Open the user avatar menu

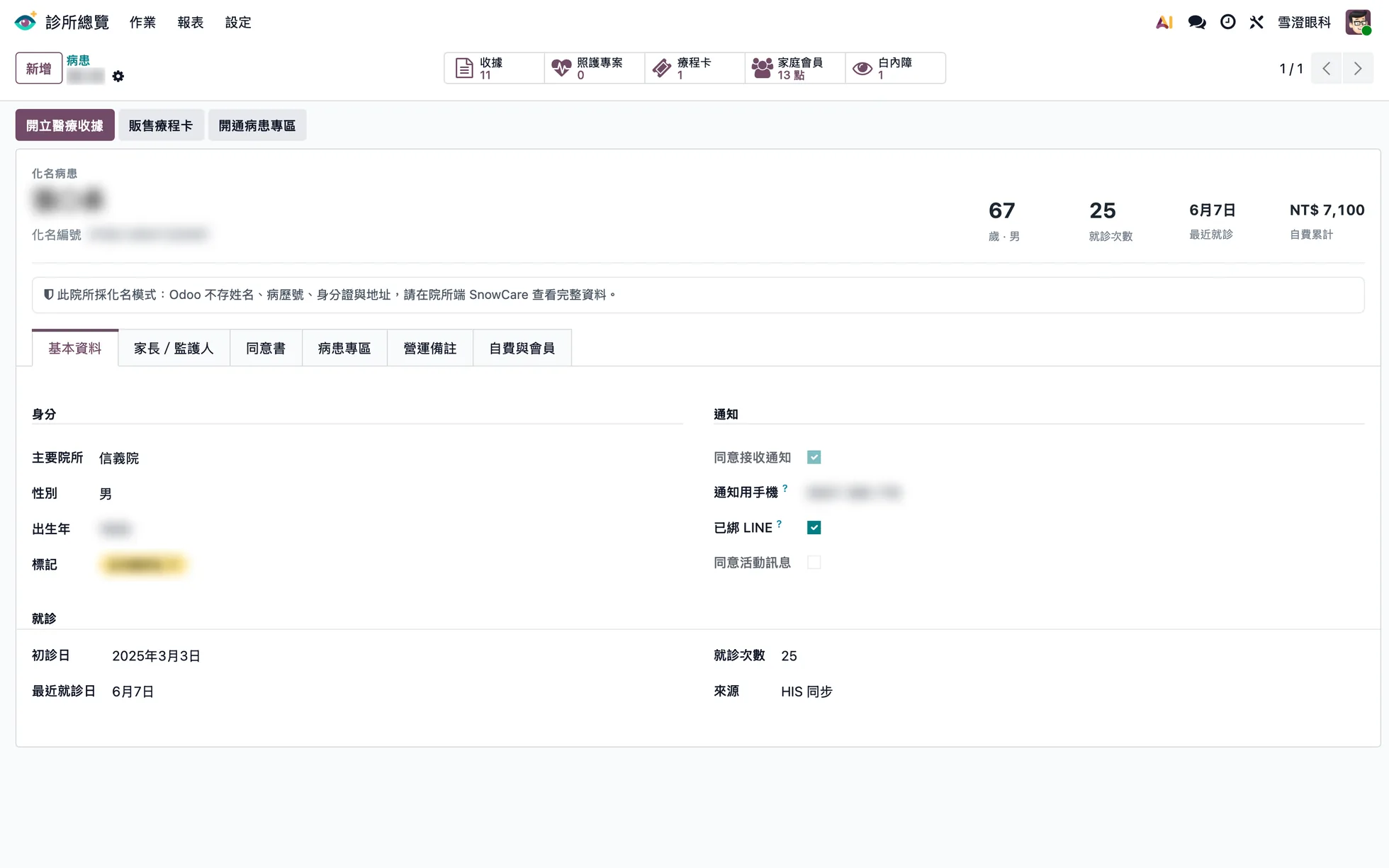point(1358,22)
